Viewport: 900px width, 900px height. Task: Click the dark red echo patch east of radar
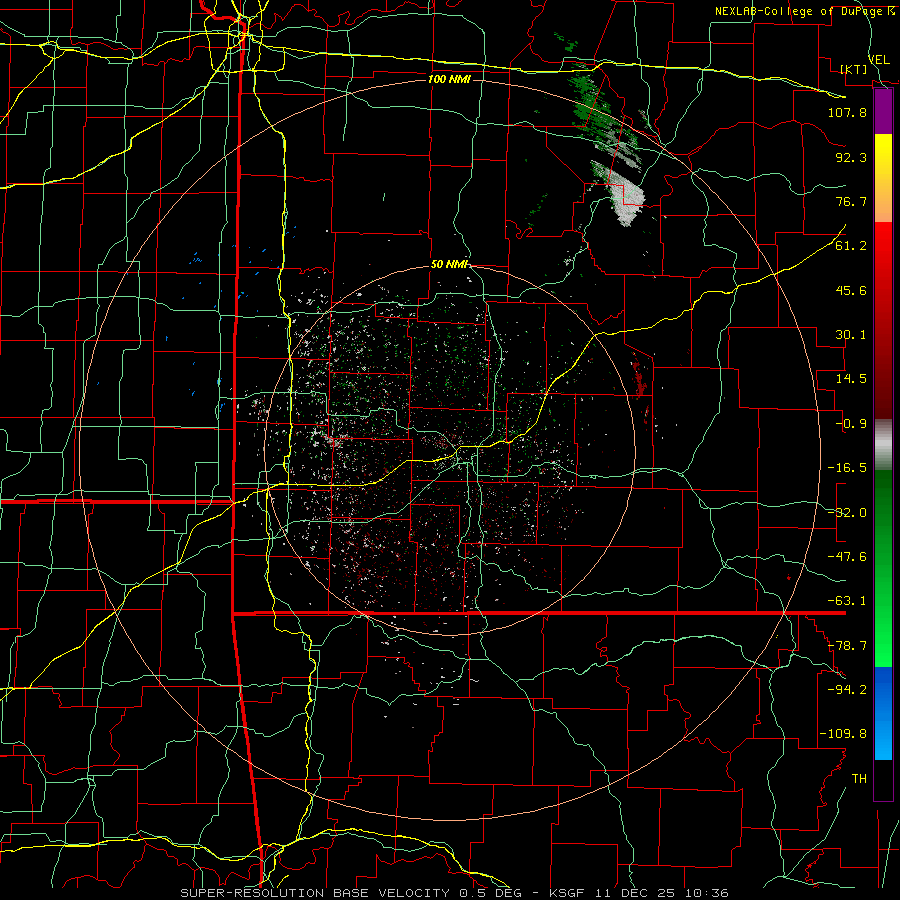(x=639, y=376)
